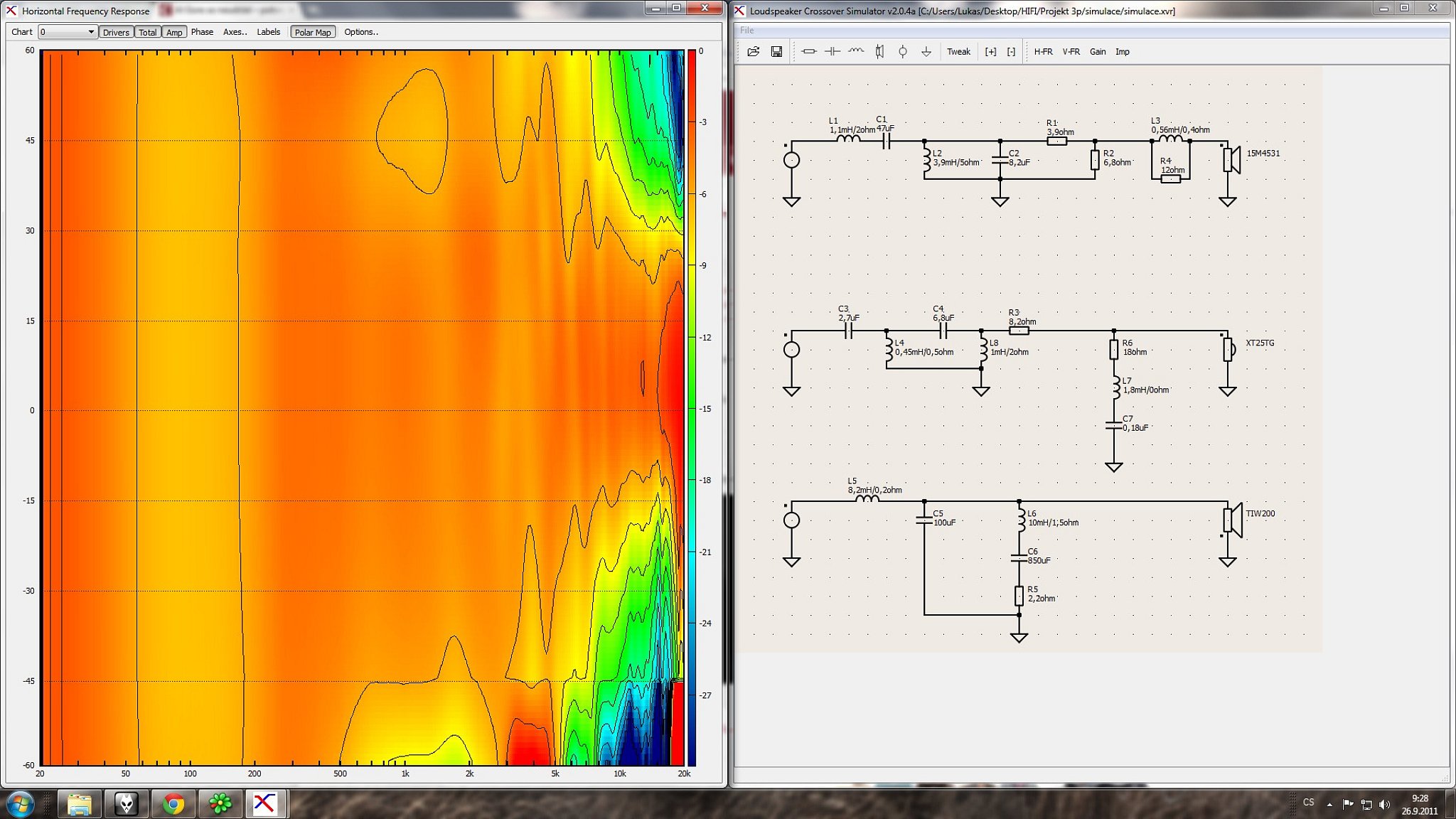Screen dimensions: 1456x819
Task: Open Chrome from the Windows taskbar
Action: 173,804
